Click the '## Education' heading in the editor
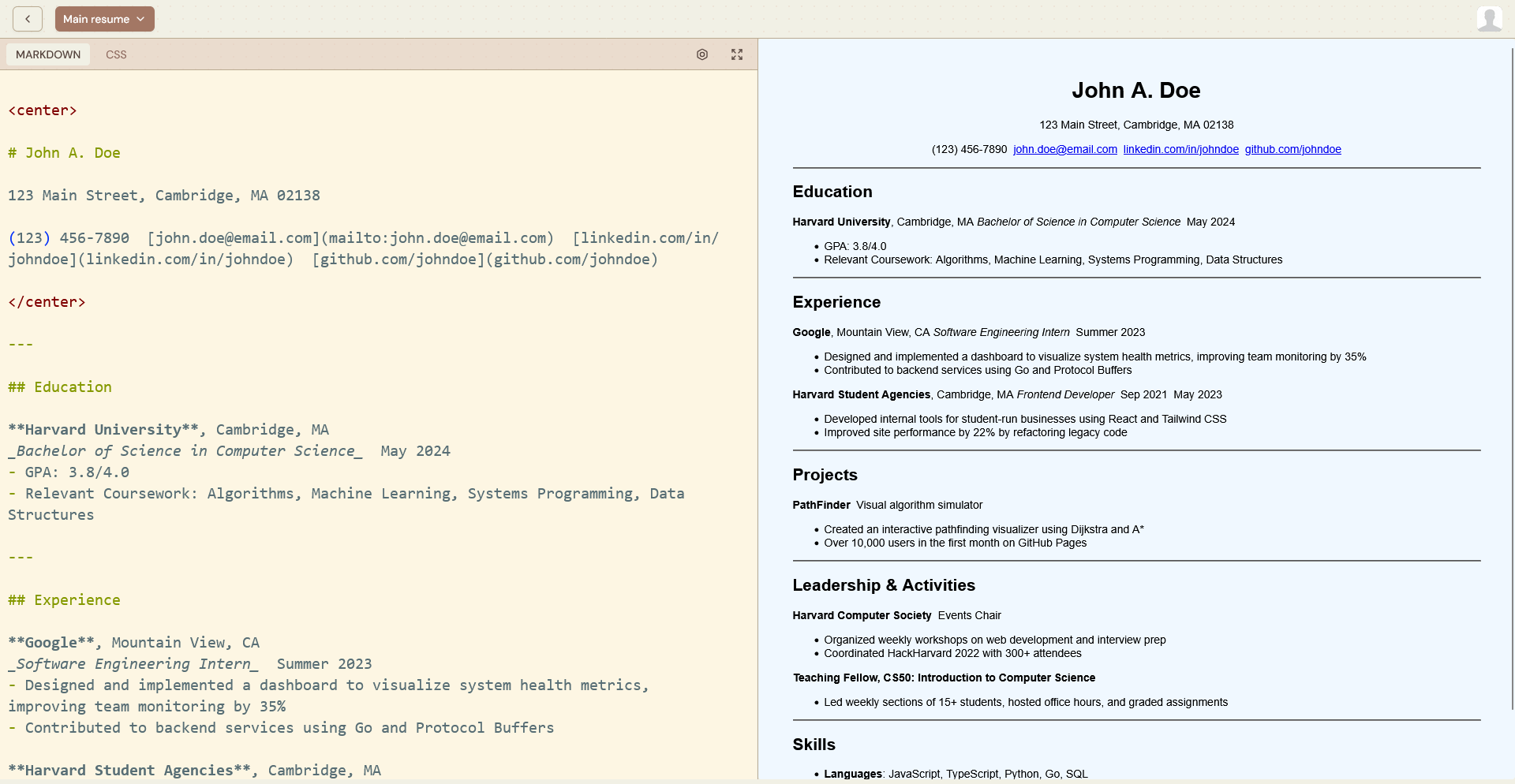 click(x=59, y=386)
